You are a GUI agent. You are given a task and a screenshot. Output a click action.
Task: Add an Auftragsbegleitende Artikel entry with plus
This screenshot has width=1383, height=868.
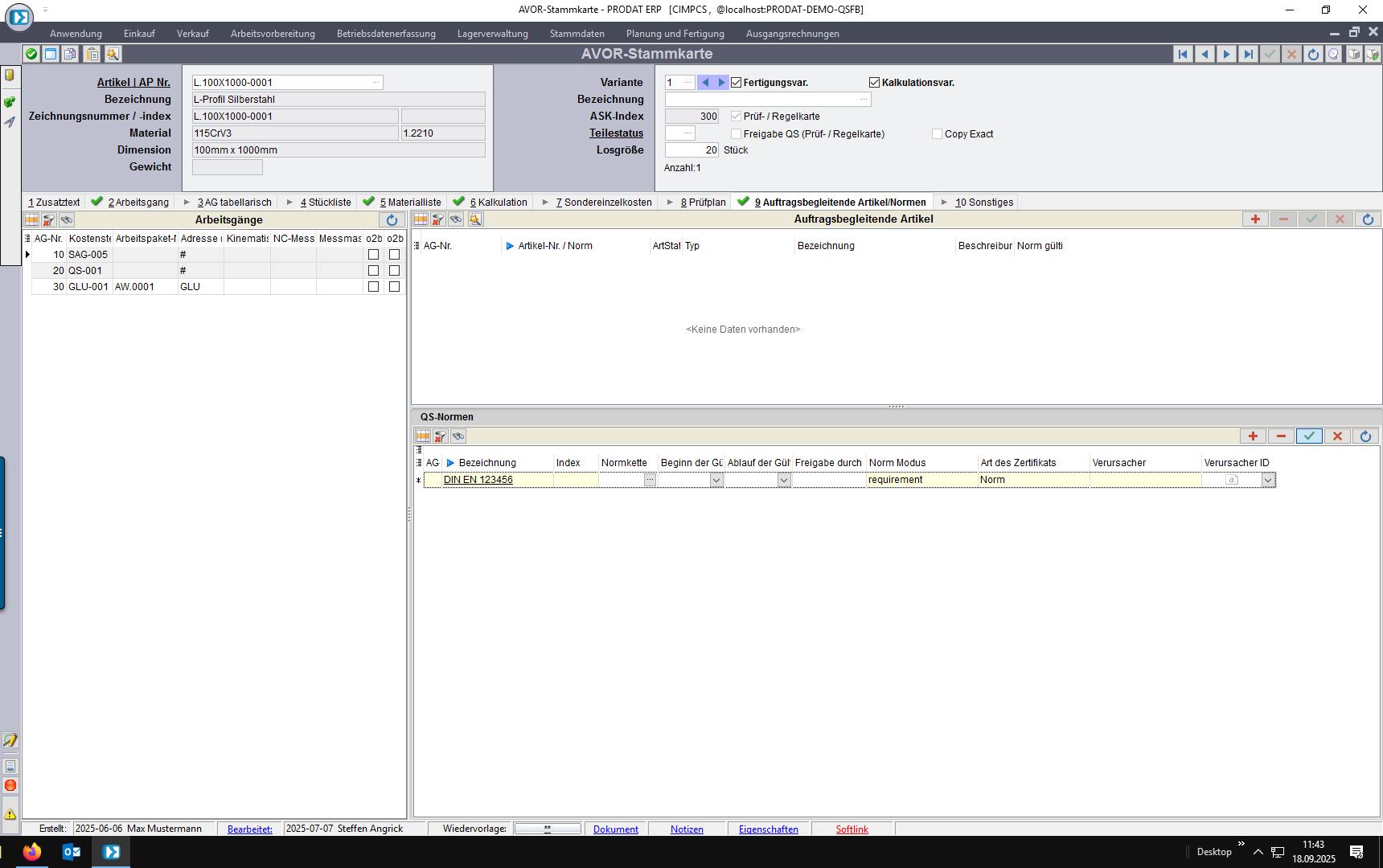click(x=1255, y=219)
